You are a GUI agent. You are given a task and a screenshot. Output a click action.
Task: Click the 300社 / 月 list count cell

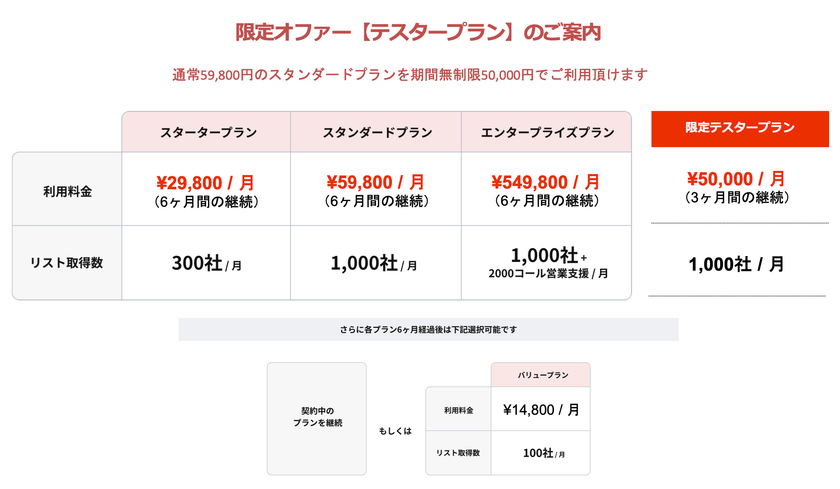[206, 264]
